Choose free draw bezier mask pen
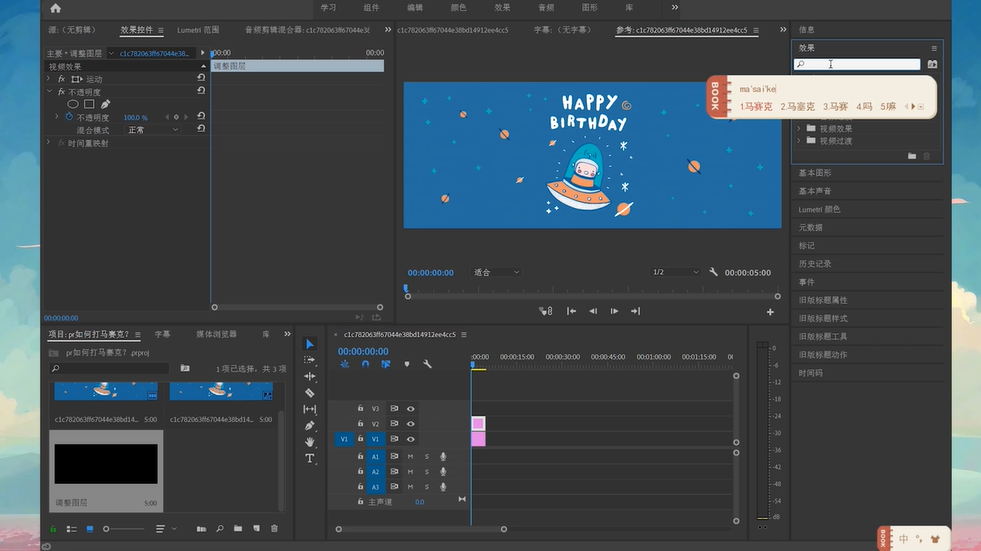 (x=105, y=104)
